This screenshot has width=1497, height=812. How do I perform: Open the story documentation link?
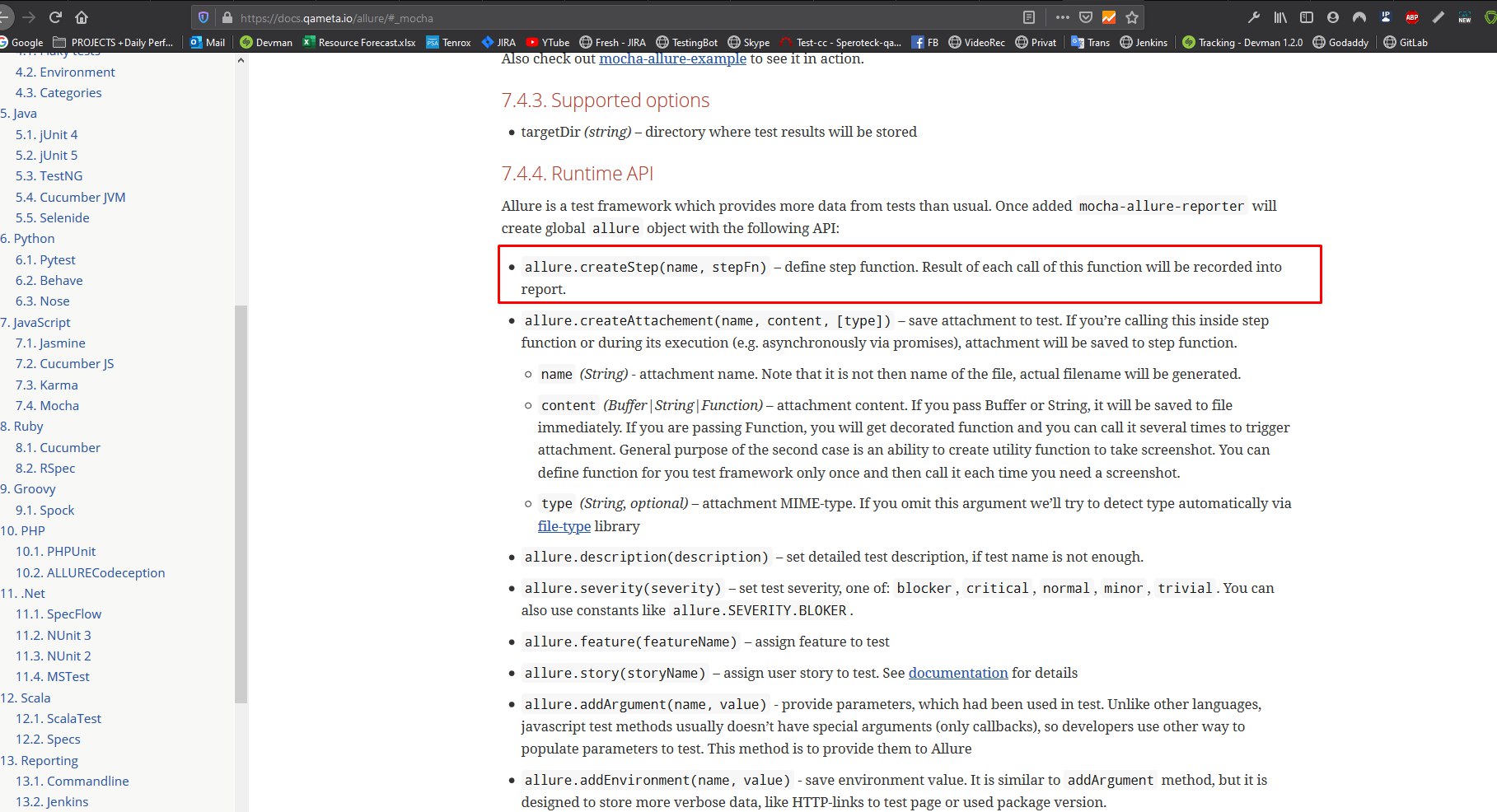pos(958,673)
